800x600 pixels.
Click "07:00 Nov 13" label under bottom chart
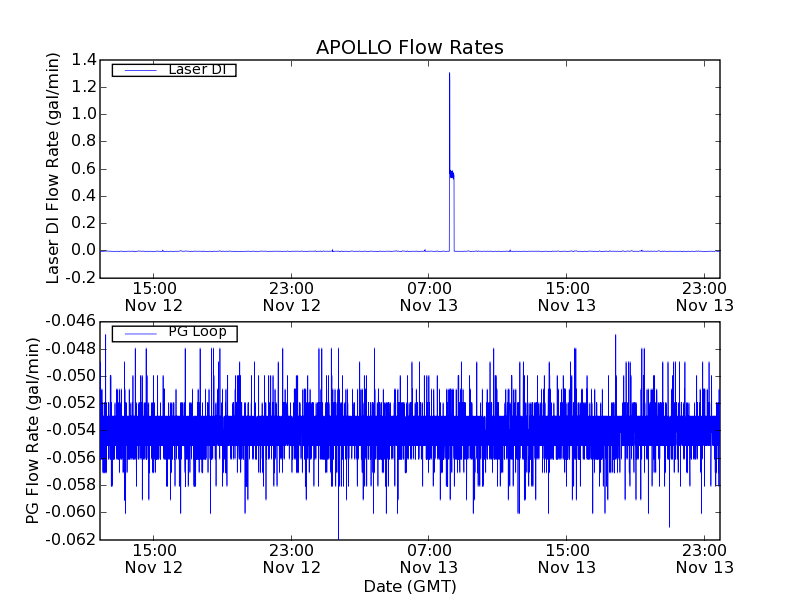(429, 558)
